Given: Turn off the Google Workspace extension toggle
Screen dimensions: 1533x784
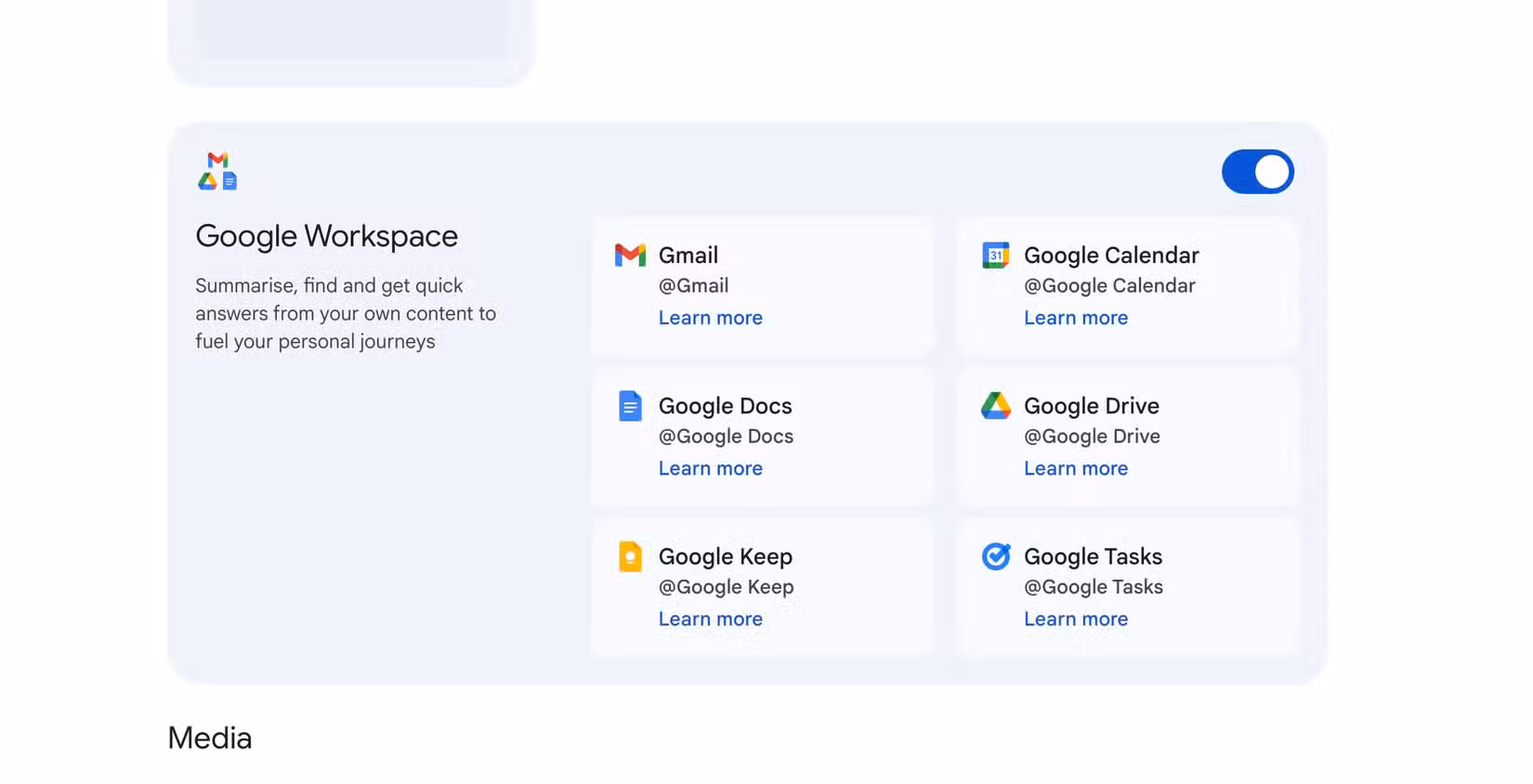Looking at the screenshot, I should click(x=1257, y=172).
